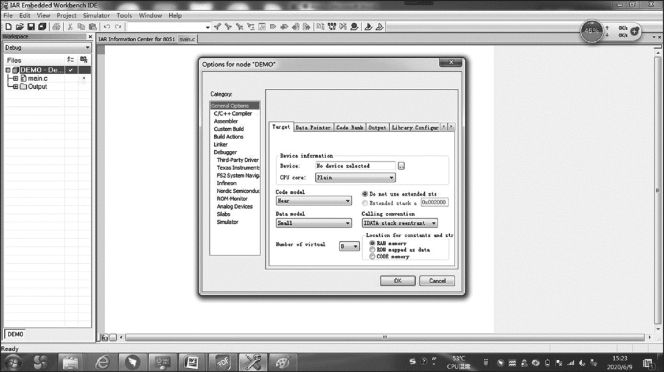Start Download and Debug from toolbar
This screenshot has width=664, height=372.
pyautogui.click(x=368, y=27)
